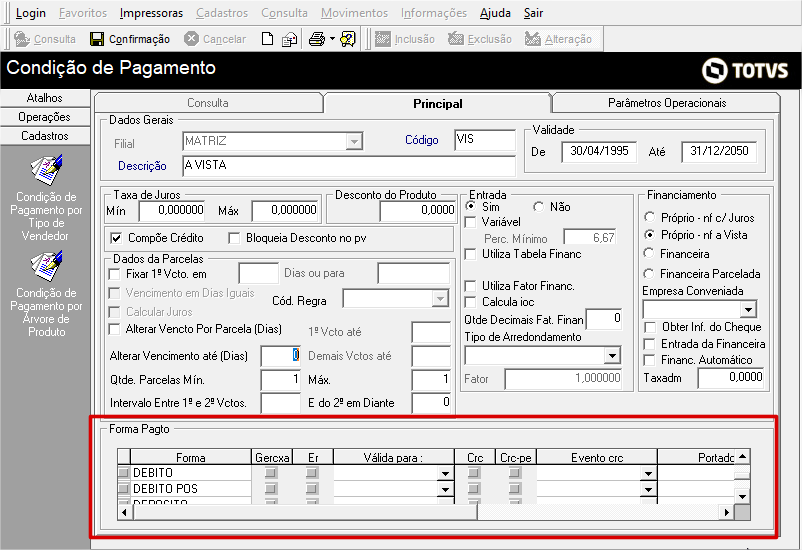The height and width of the screenshot is (550, 802).
Task: Click the Cadastros sidebar button
Action: (44, 136)
